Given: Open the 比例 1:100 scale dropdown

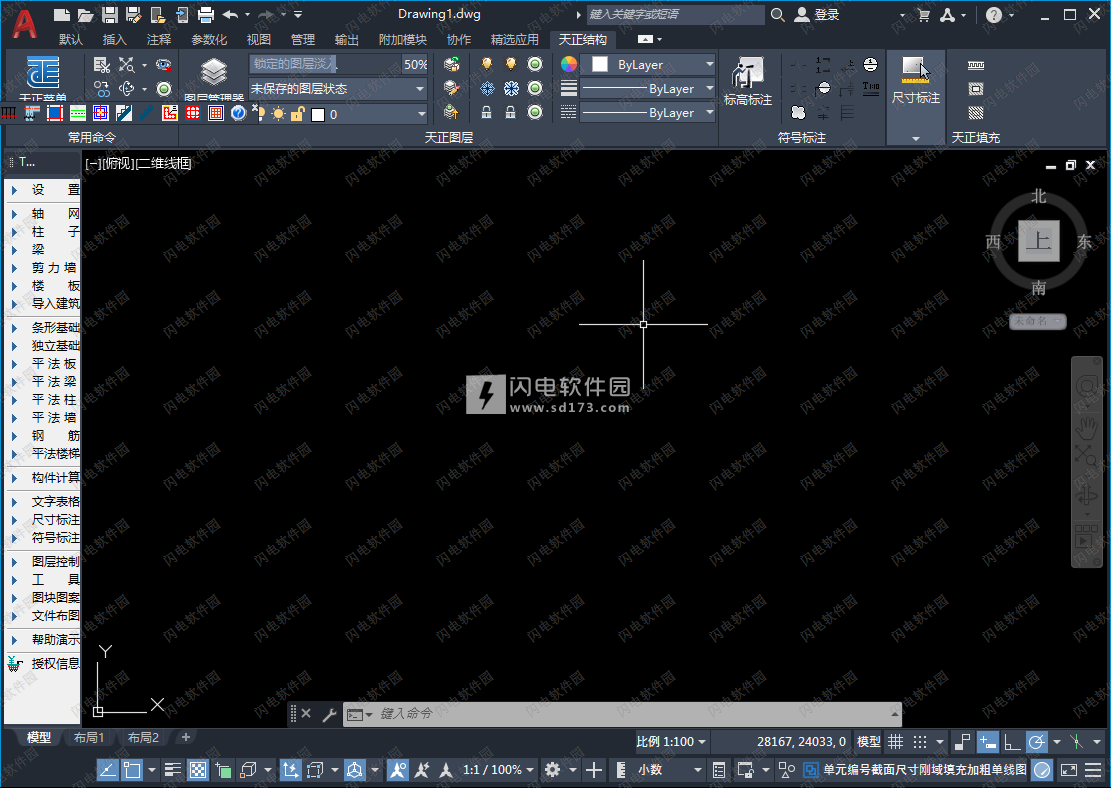Looking at the screenshot, I should (x=671, y=742).
